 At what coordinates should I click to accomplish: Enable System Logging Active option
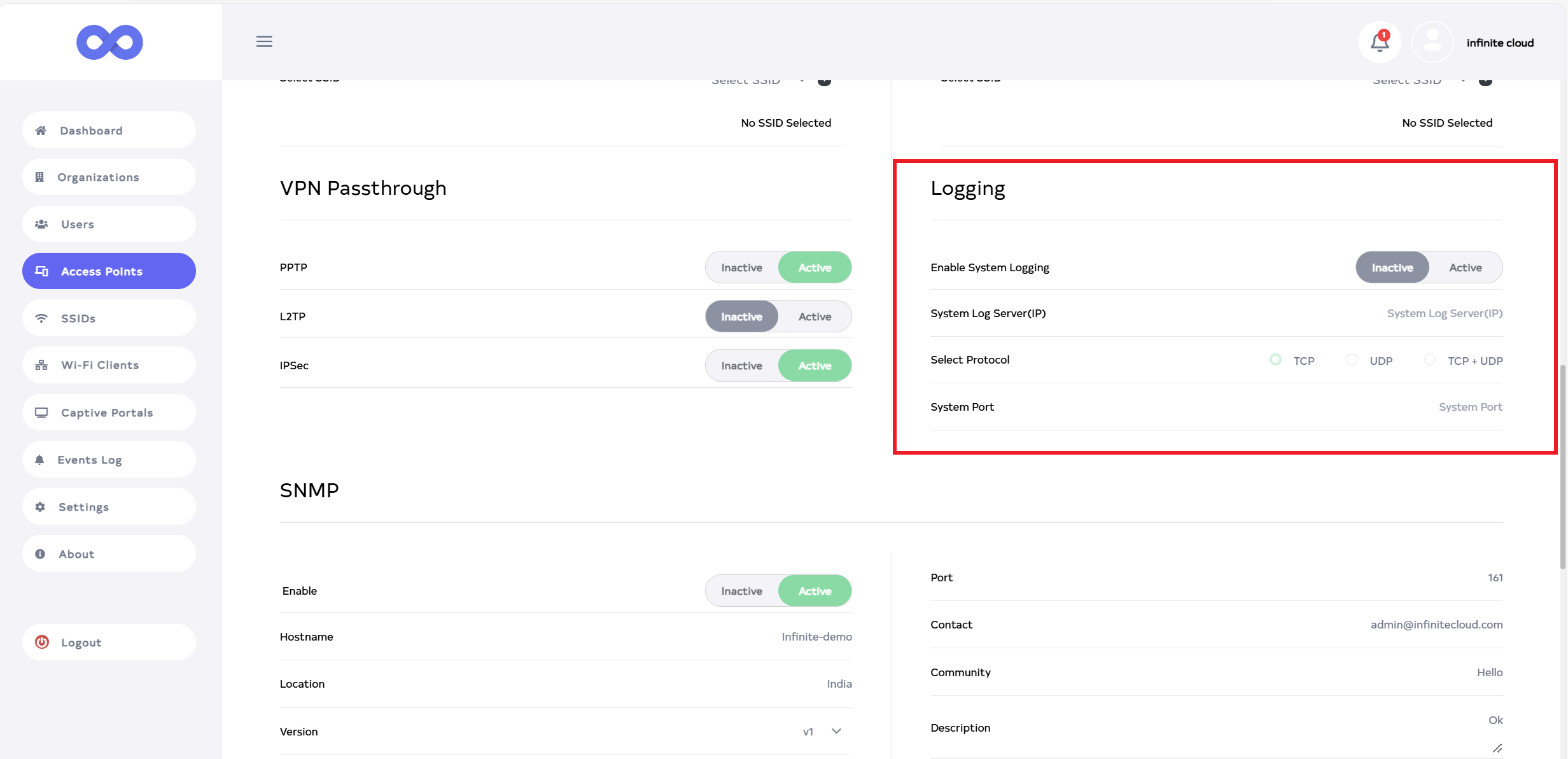(x=1465, y=267)
